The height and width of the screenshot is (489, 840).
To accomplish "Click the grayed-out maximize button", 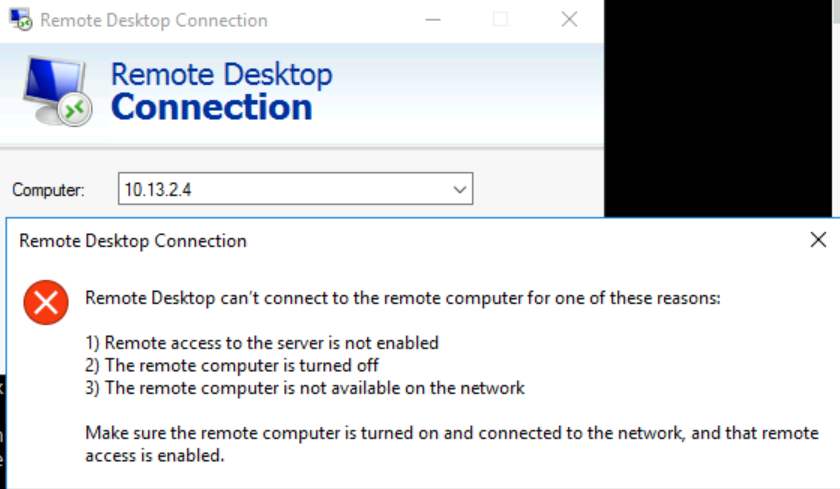I will [501, 19].
